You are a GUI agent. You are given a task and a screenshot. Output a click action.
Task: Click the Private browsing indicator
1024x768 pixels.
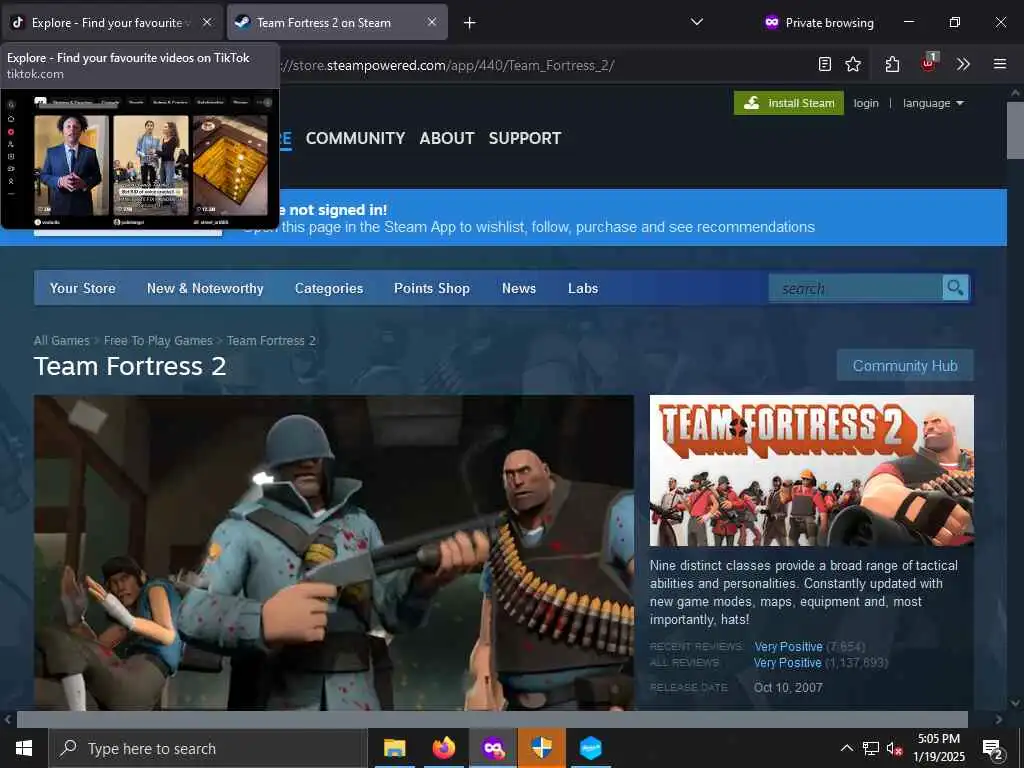(x=819, y=22)
